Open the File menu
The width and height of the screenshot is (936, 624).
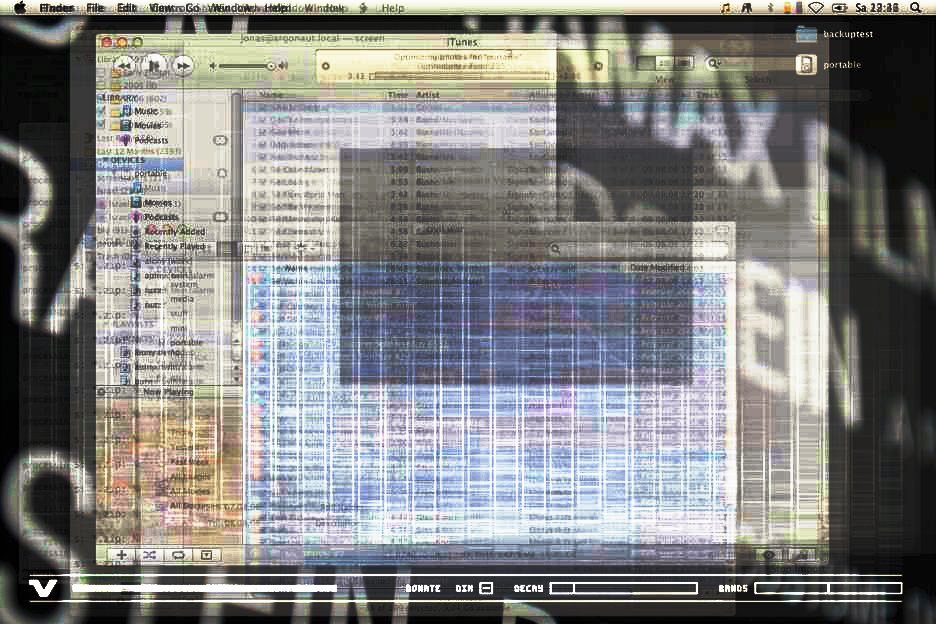click(96, 8)
